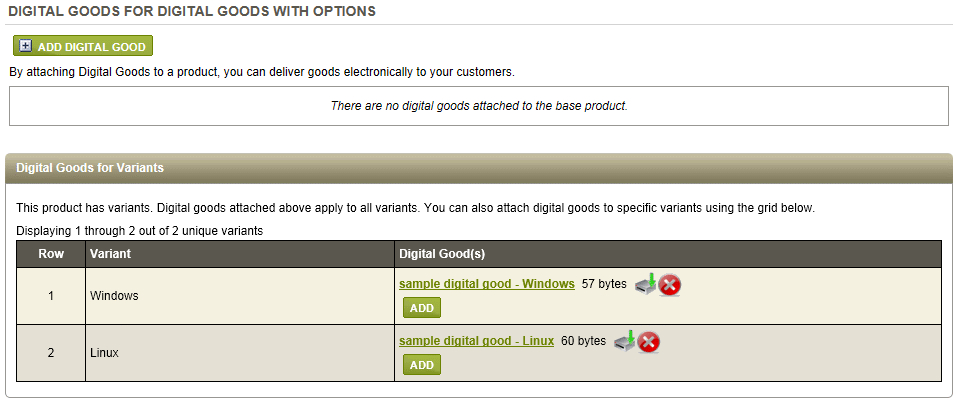Click the ADD DIGITAL GOOD button label
The height and width of the screenshot is (401, 956).
tap(91, 47)
